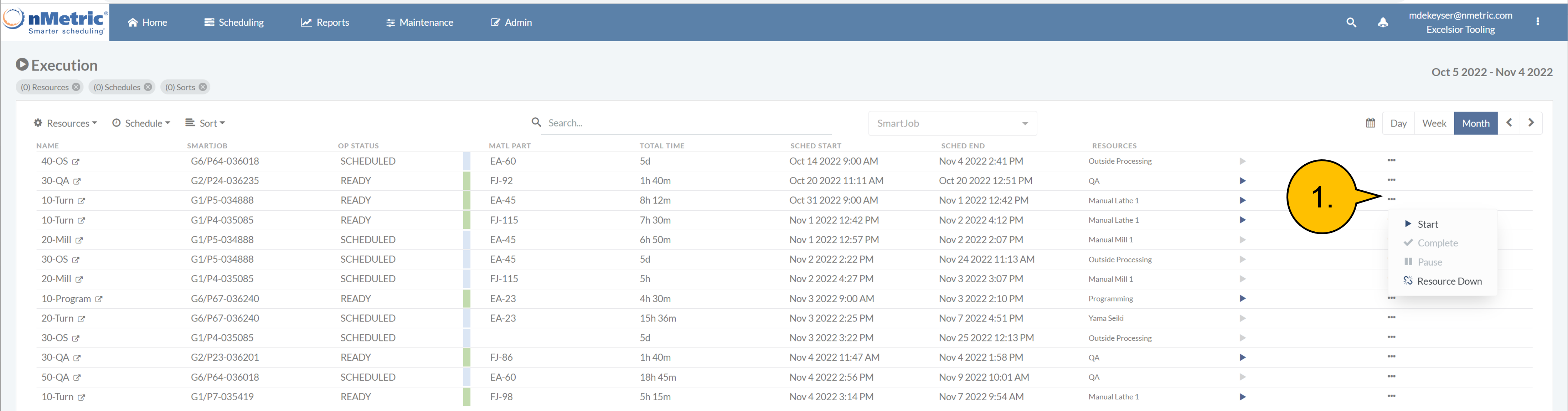Viewport: 1568px width, 411px height.
Task: Click the Search input field
Action: coord(688,123)
